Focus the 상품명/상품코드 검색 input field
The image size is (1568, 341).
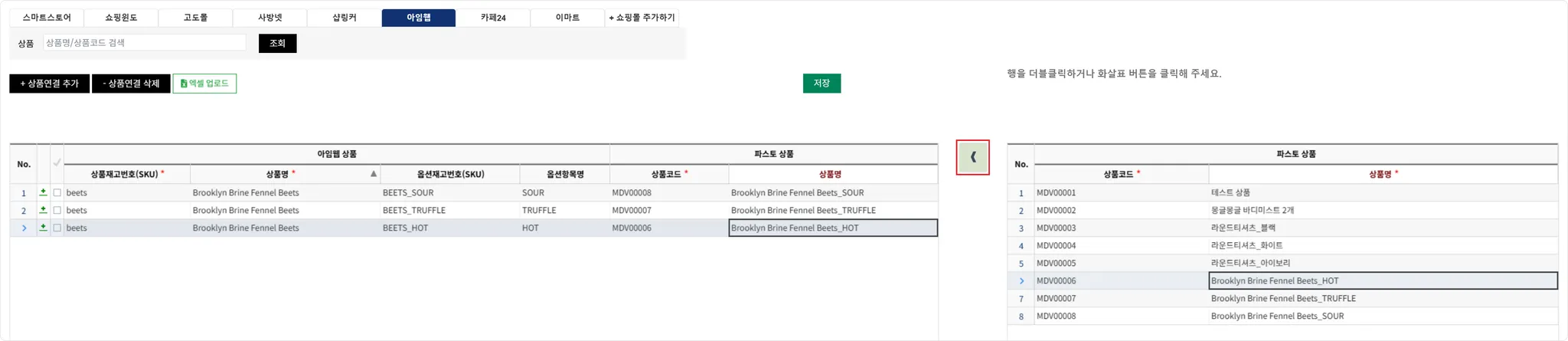click(x=145, y=43)
